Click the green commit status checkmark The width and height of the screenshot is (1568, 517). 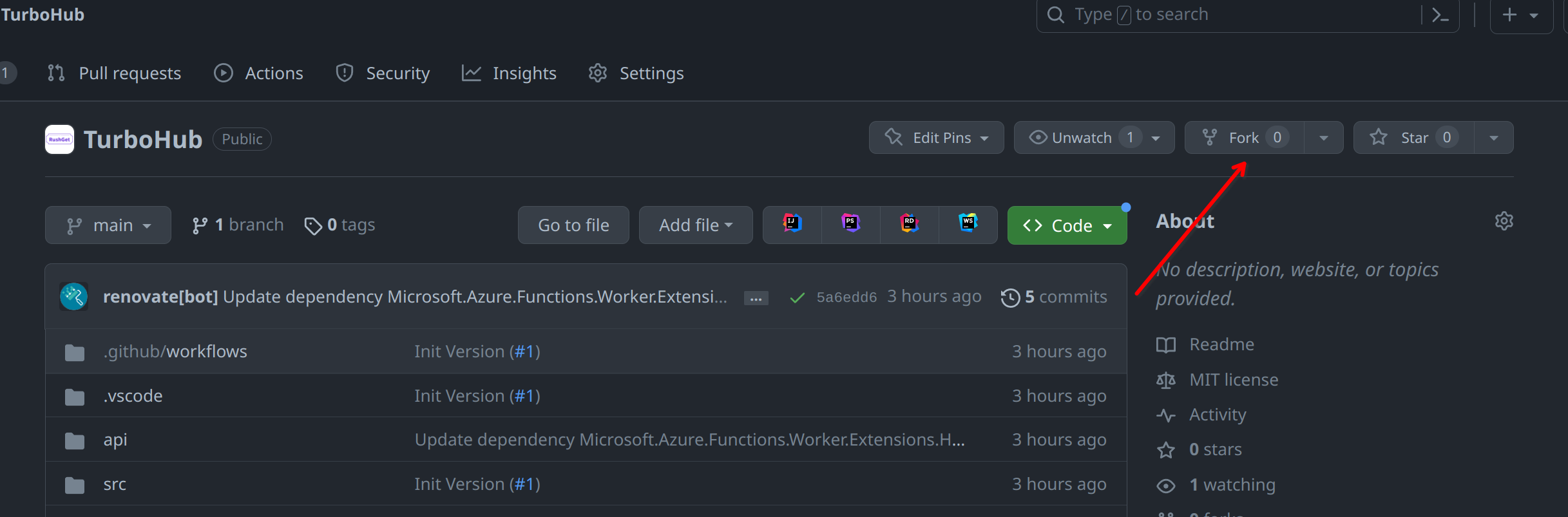[x=797, y=297]
